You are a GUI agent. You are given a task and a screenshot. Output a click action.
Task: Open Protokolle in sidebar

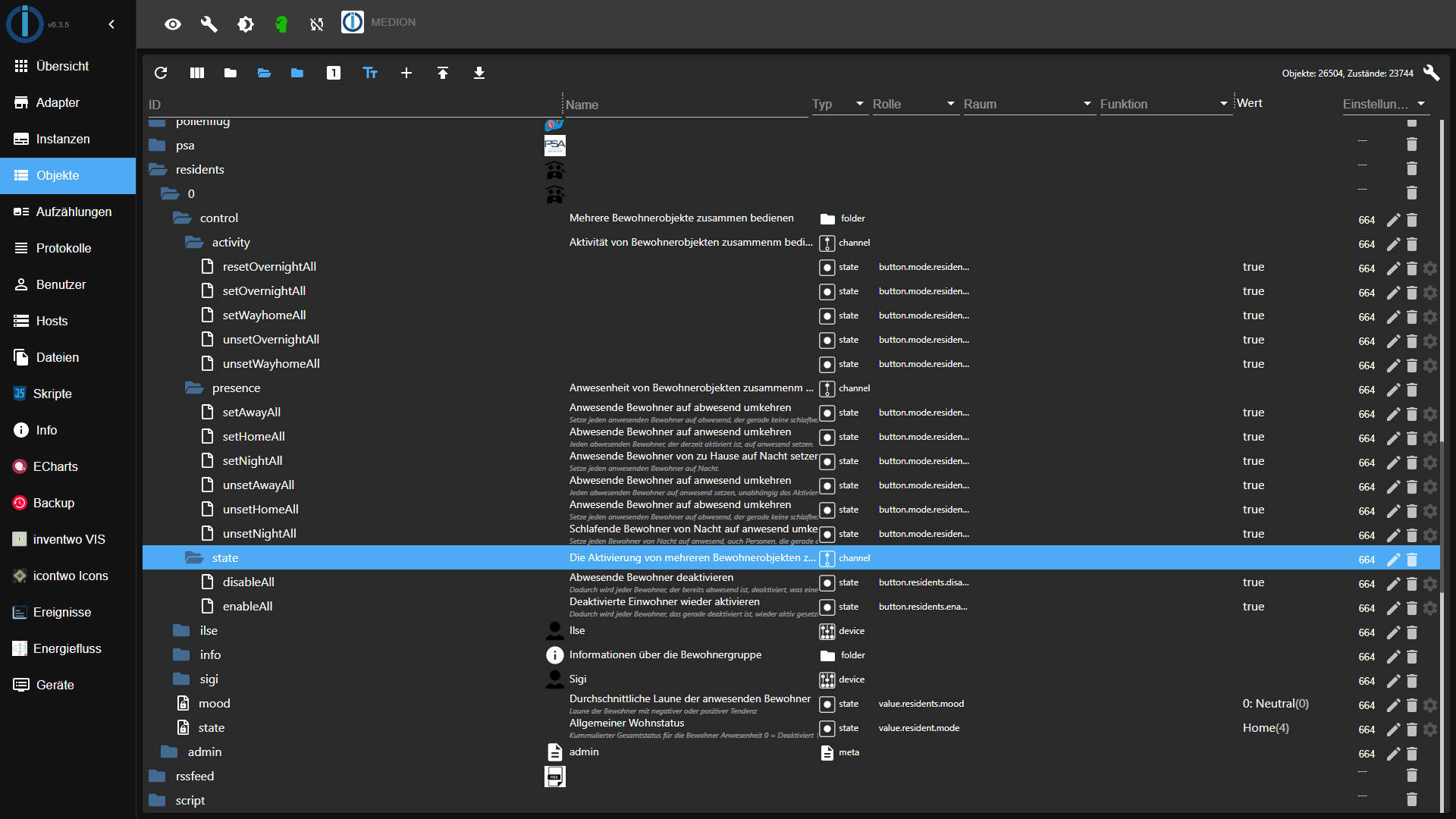(x=67, y=248)
